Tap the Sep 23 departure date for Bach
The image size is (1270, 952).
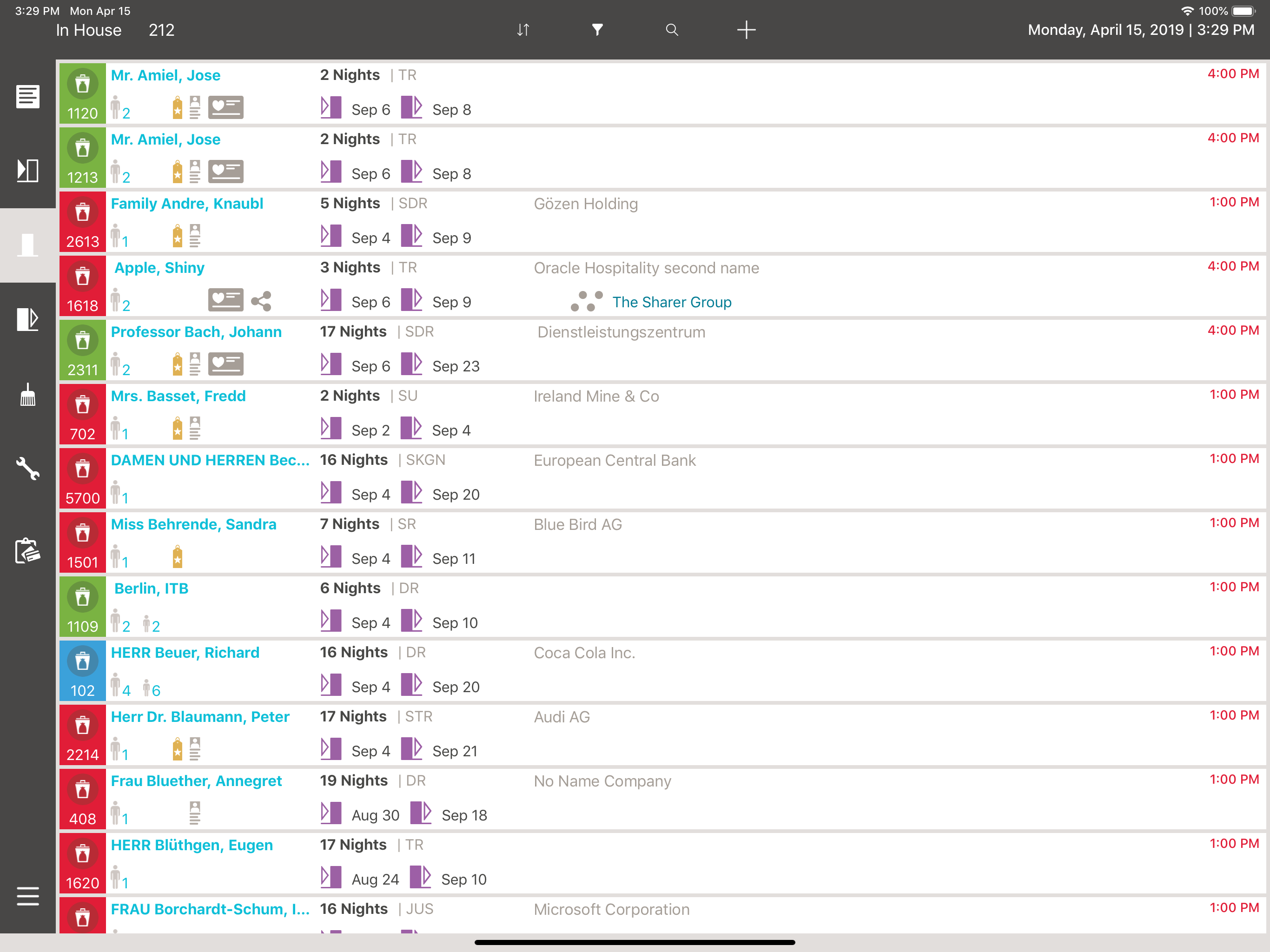pyautogui.click(x=456, y=366)
